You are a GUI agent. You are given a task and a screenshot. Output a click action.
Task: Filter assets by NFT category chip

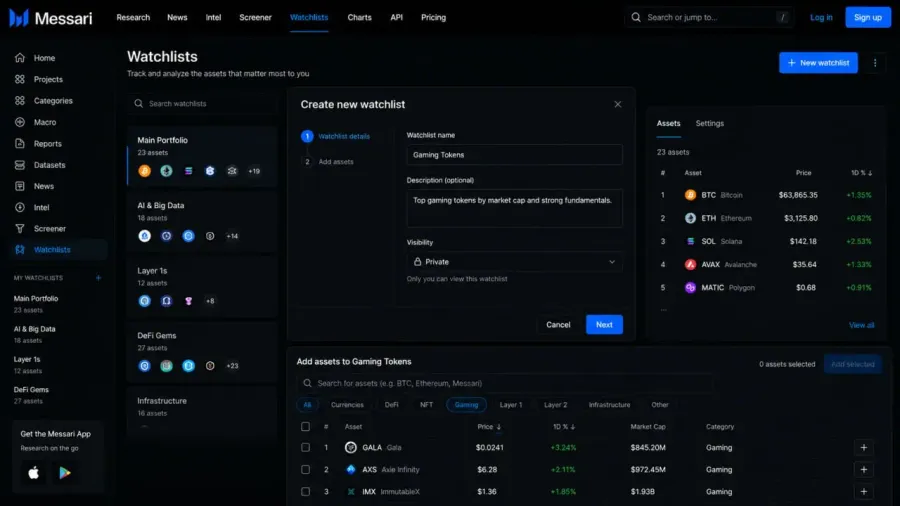tap(426, 405)
